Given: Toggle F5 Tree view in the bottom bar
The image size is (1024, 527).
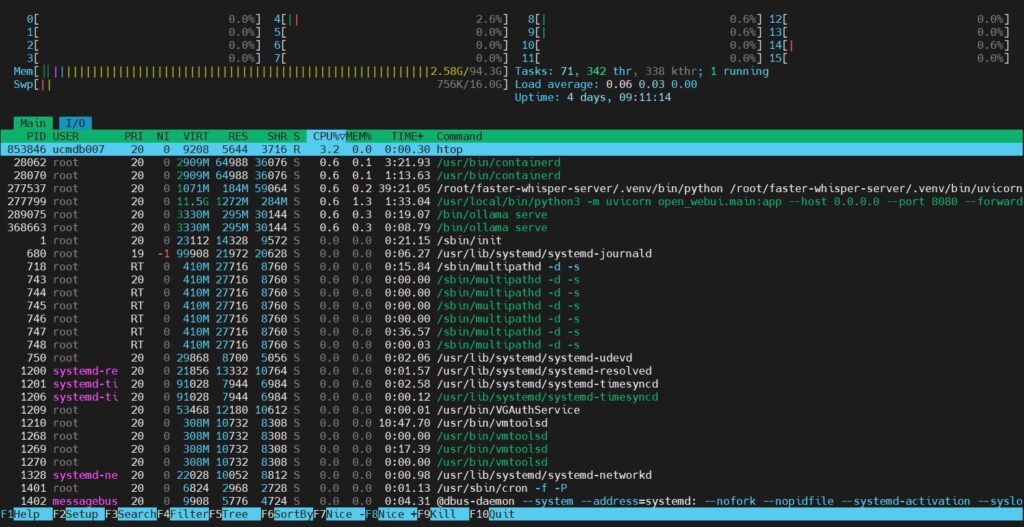Looking at the screenshot, I should (235, 515).
